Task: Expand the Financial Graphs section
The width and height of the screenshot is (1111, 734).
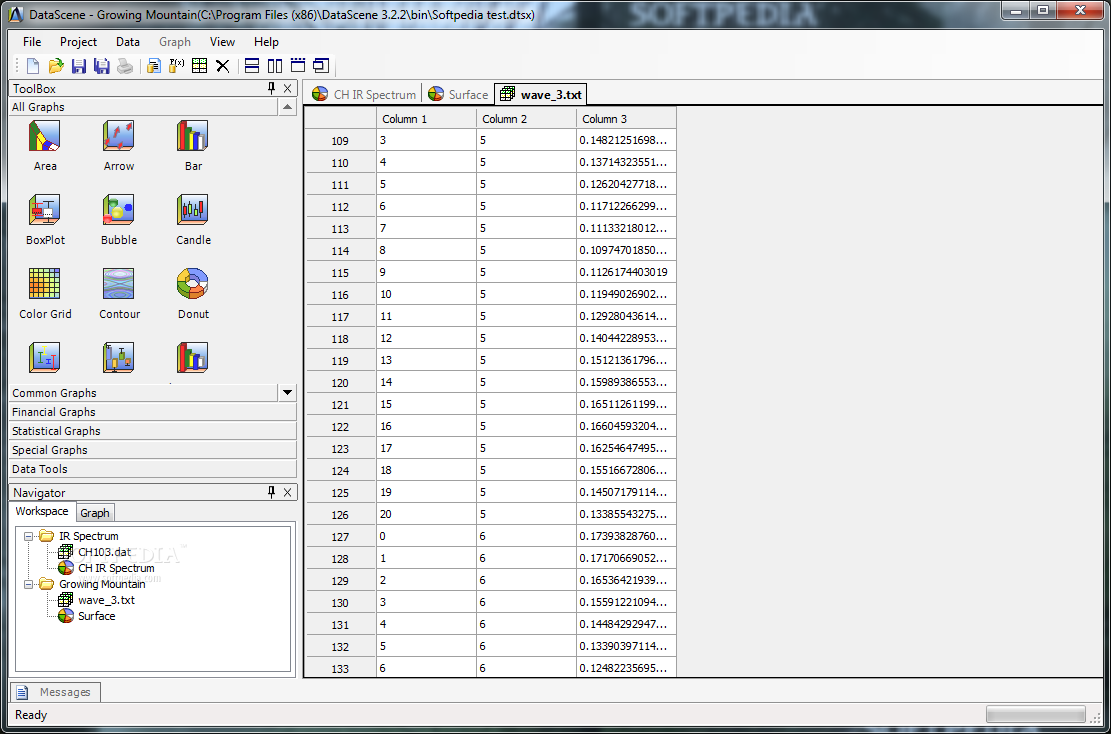Action: pos(152,412)
